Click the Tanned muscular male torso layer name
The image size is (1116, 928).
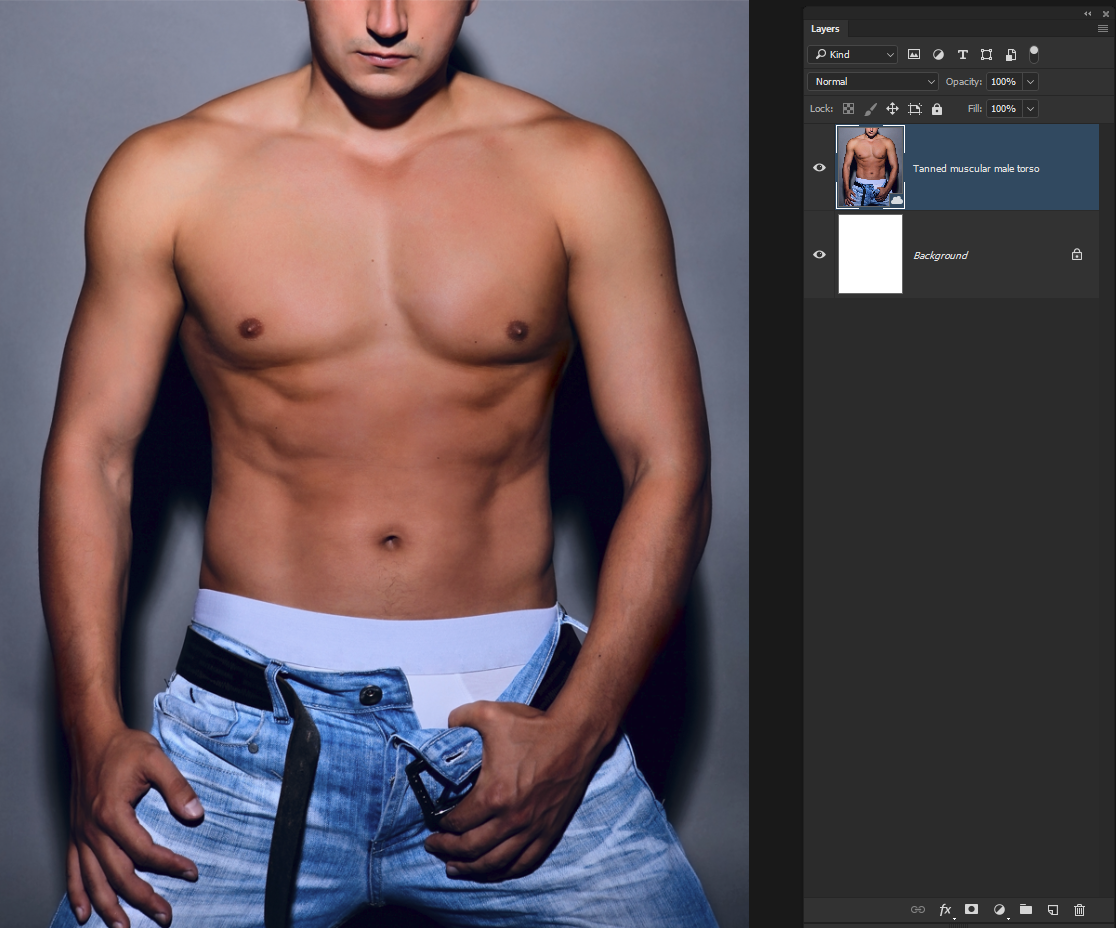(x=976, y=169)
